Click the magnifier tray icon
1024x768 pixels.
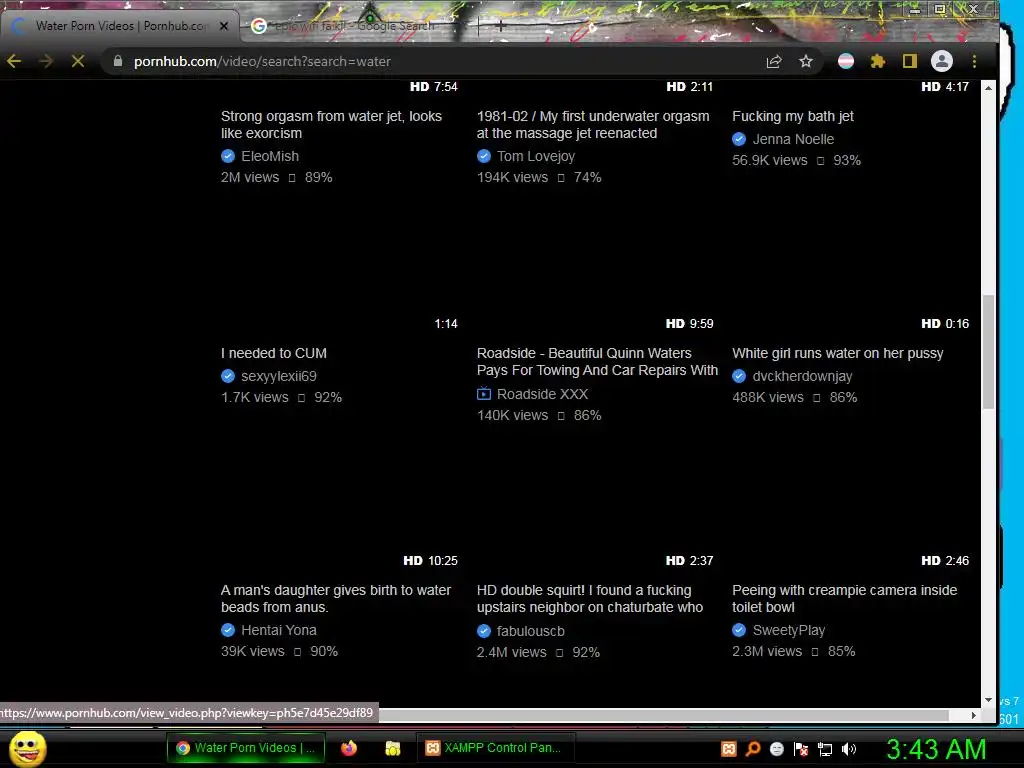(x=753, y=749)
